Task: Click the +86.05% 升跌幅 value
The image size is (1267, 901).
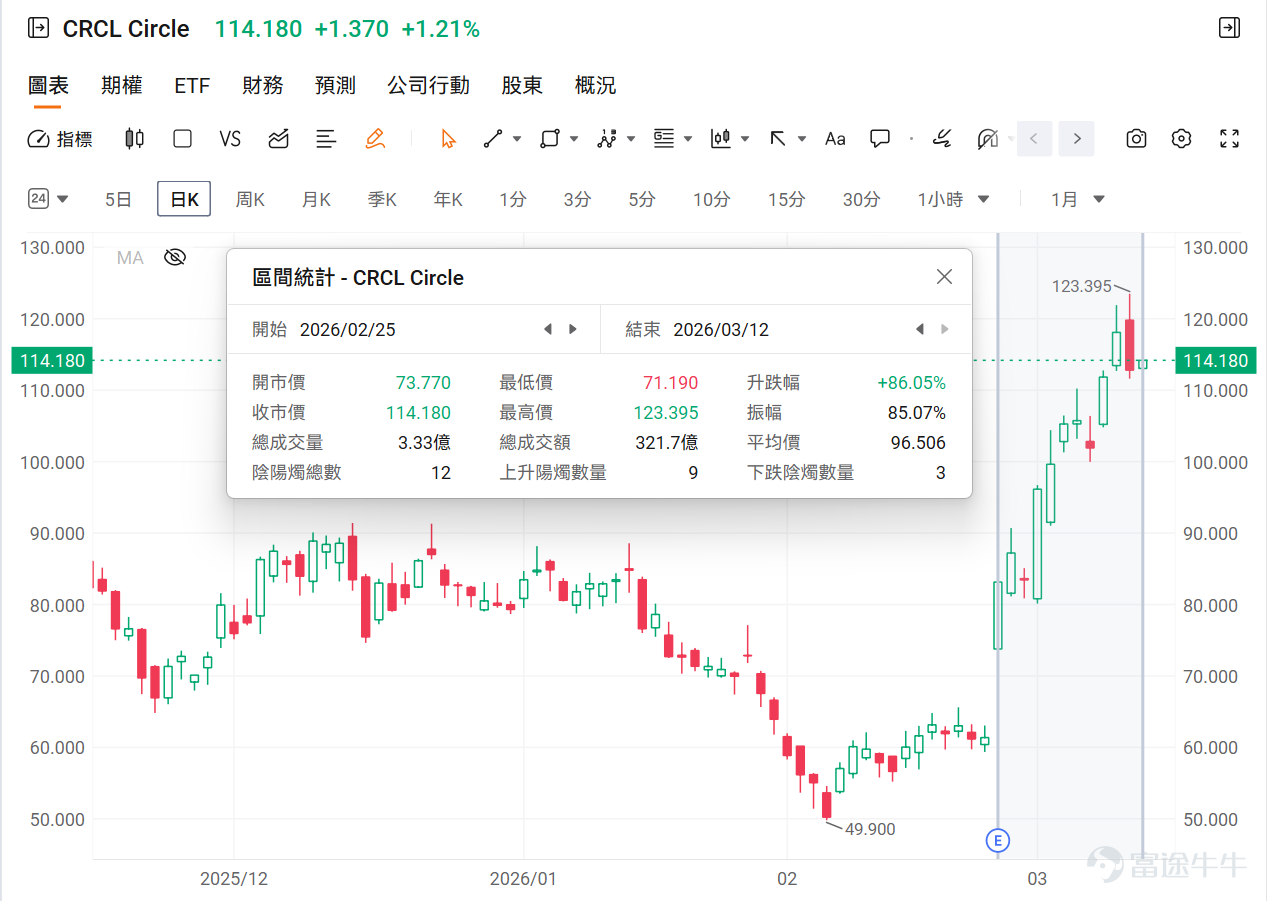Action: point(911,383)
